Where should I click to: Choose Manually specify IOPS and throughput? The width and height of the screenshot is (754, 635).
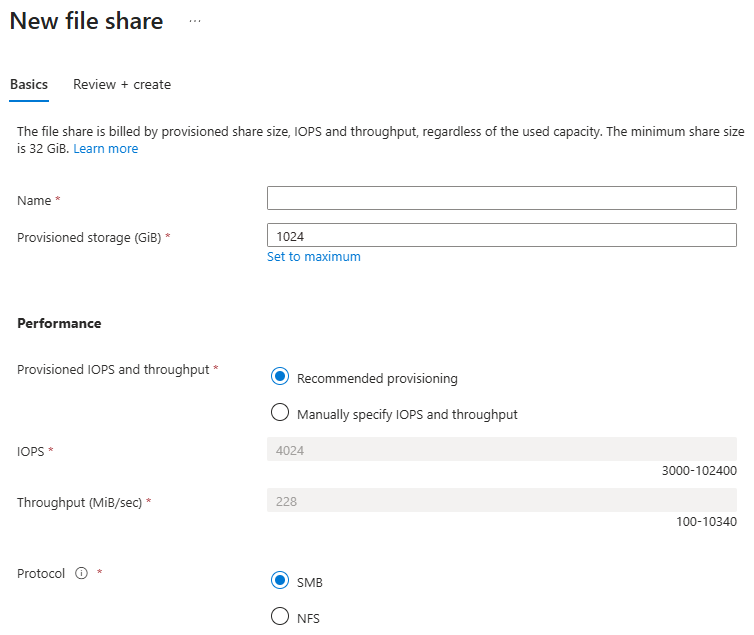pyautogui.click(x=280, y=413)
